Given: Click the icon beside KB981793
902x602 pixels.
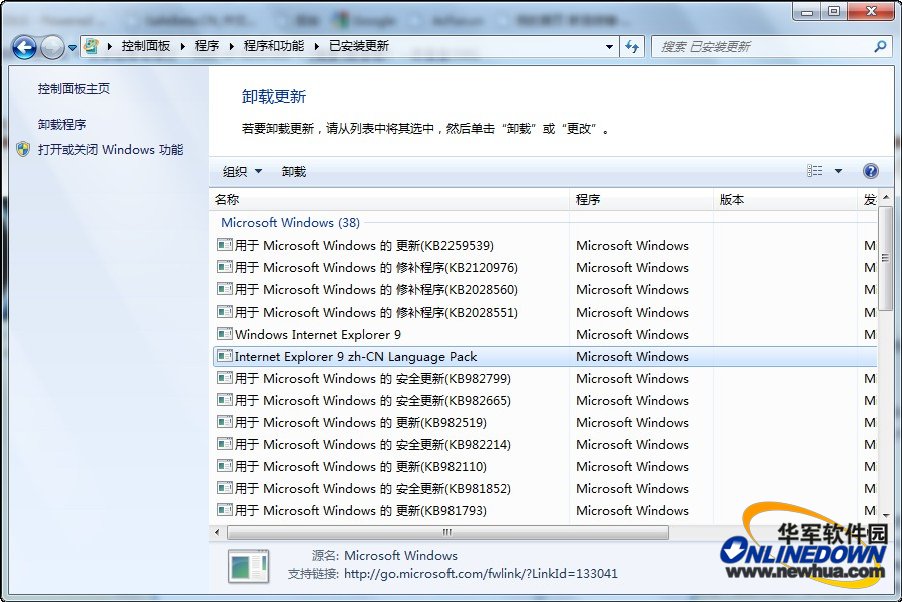Looking at the screenshot, I should 225,510.
